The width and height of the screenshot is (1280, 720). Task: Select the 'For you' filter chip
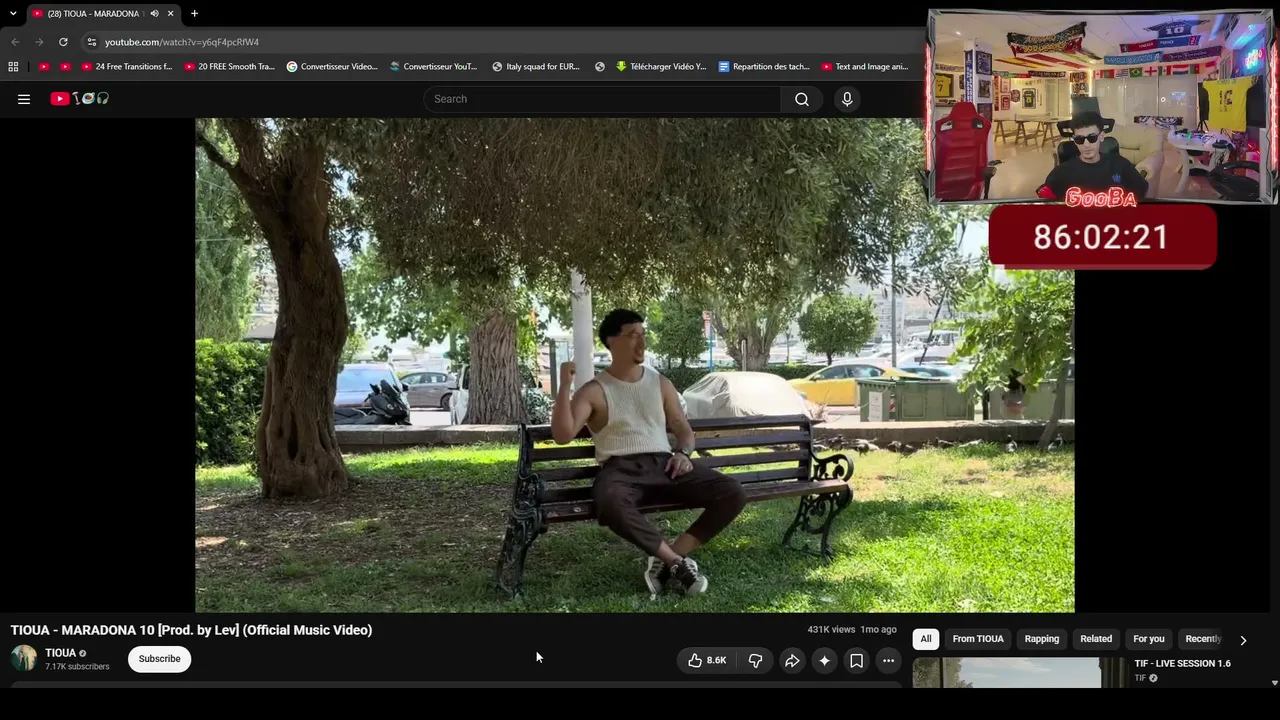[1149, 639]
